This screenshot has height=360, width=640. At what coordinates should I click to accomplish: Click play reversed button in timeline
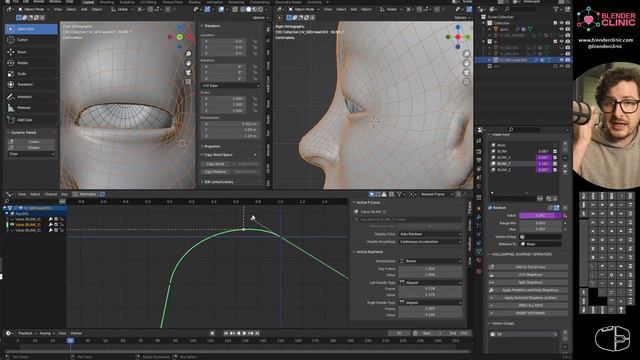click(239, 333)
